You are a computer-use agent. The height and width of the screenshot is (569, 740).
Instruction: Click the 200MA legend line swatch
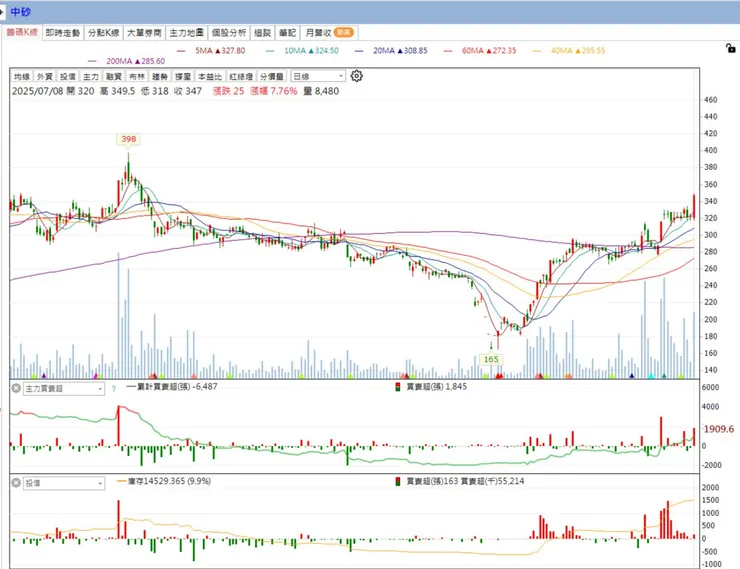click(x=92, y=61)
